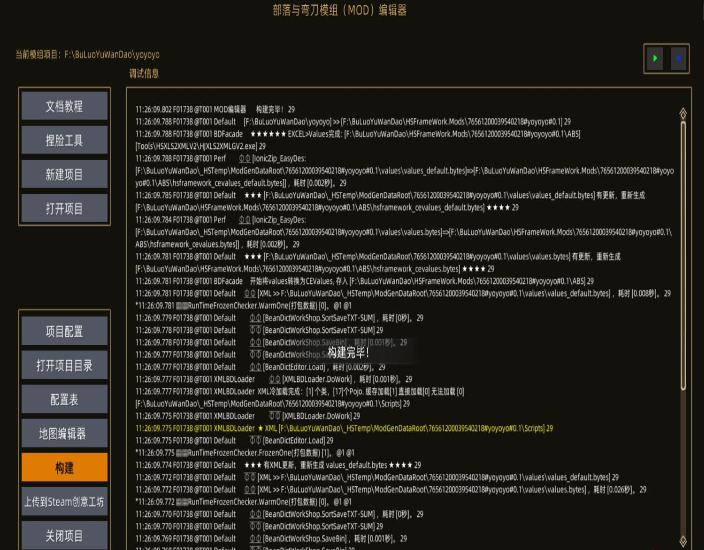Screen dimensions: 704x550
Task: Open 项目配置 project settings
Action: point(64,331)
